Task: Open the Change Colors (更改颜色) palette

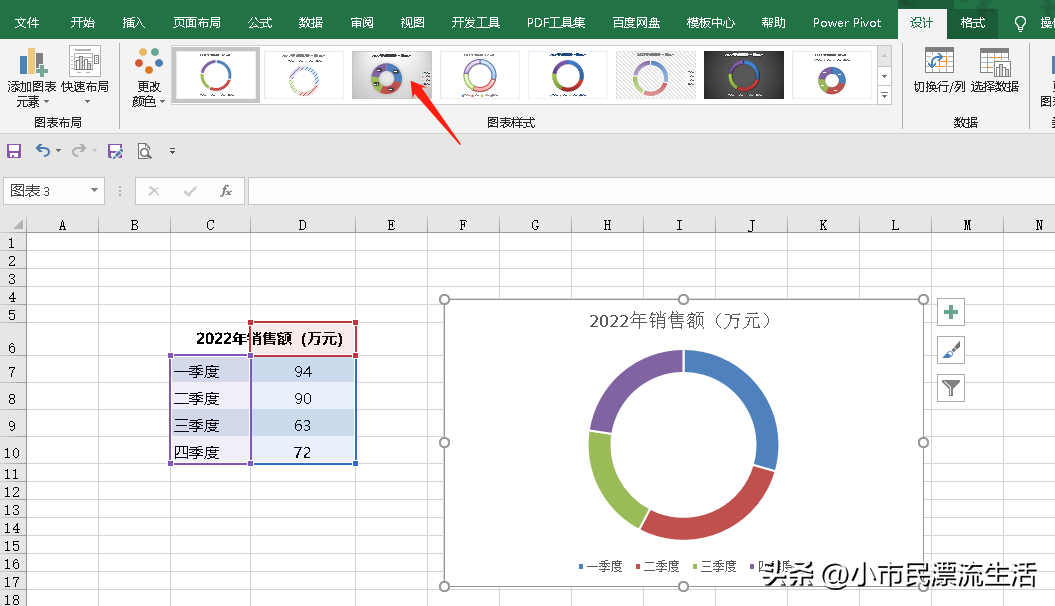Action: pyautogui.click(x=149, y=77)
